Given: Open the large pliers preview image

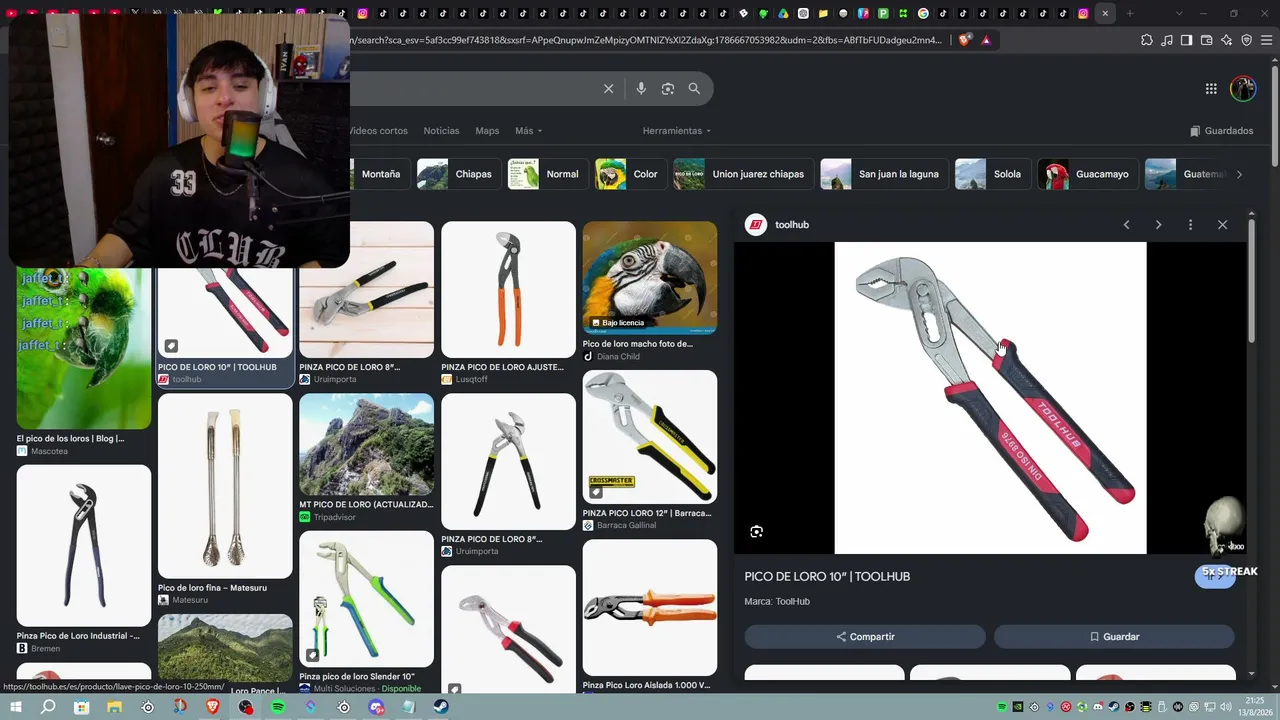Looking at the screenshot, I should click(x=990, y=398).
